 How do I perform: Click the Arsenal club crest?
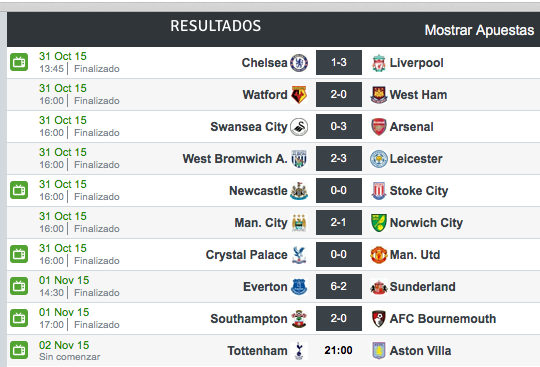click(x=379, y=127)
